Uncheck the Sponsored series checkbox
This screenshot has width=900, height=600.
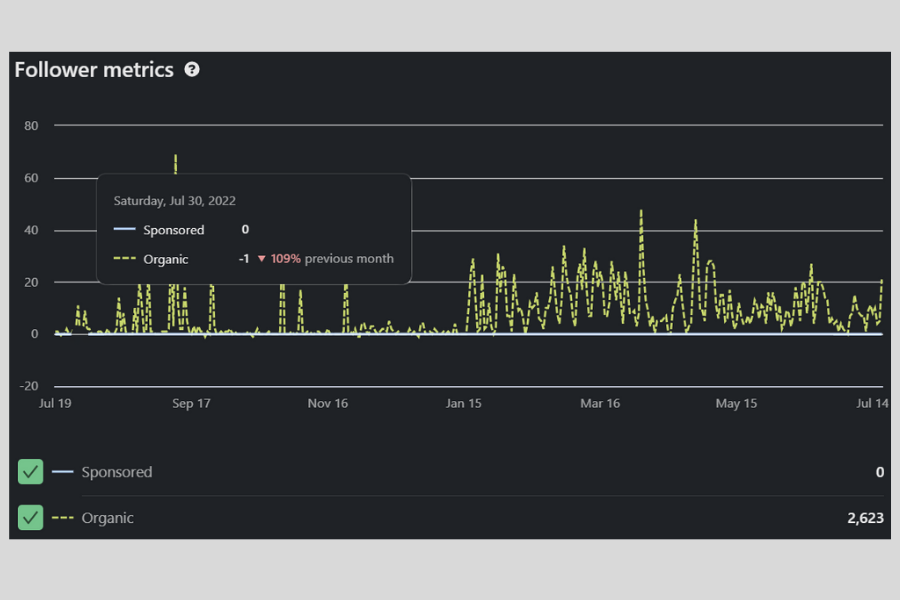31,472
